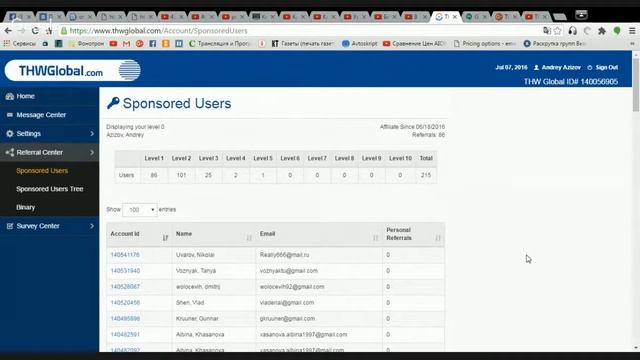Click name Shen, Vlad
The width and height of the screenshot is (640, 360).
point(190,302)
